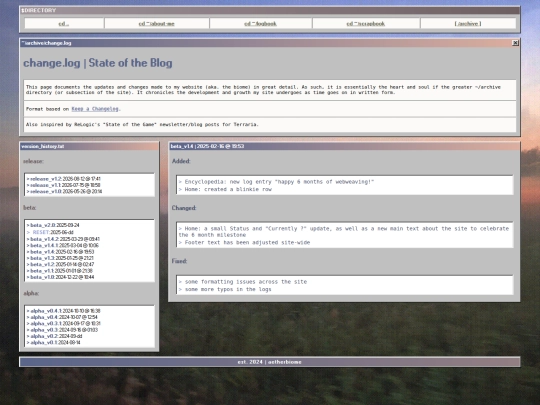Go up a directory with 'cd ..'
The height and width of the screenshot is (405, 540).
[64, 23]
